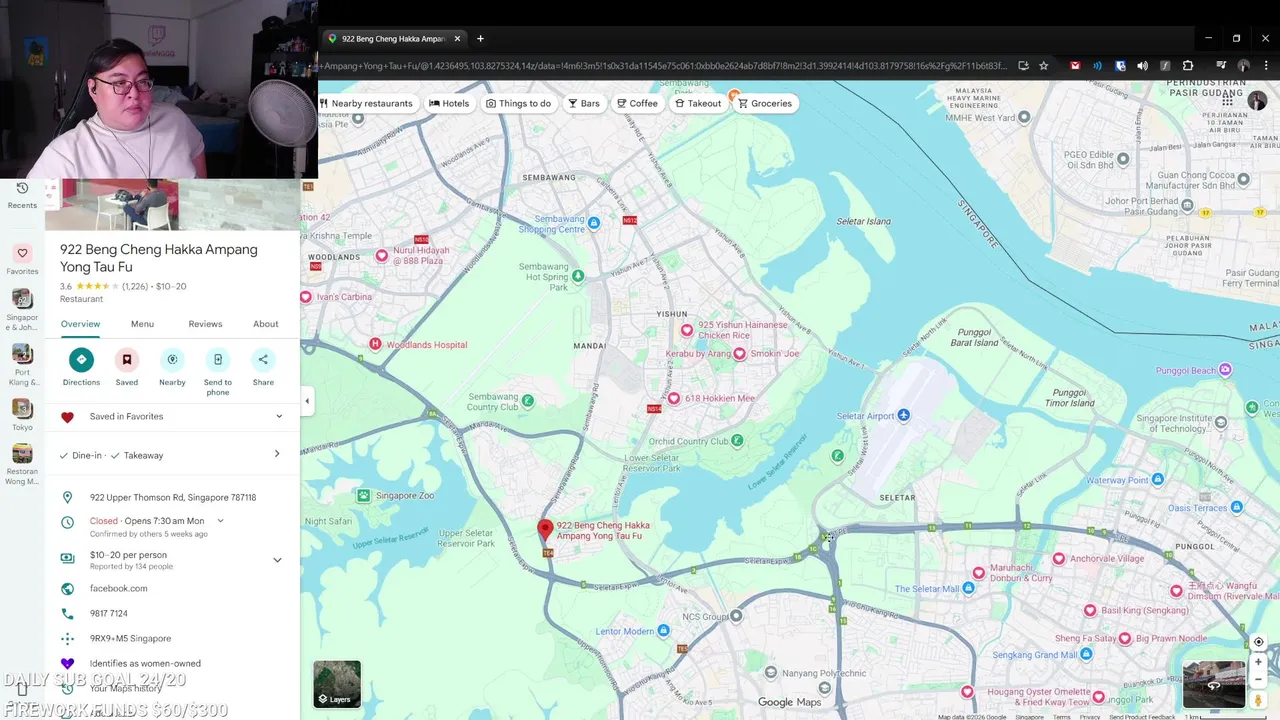Select Big Prawn Noodle marker
Viewport: 1280px width, 720px height.
1124,638
